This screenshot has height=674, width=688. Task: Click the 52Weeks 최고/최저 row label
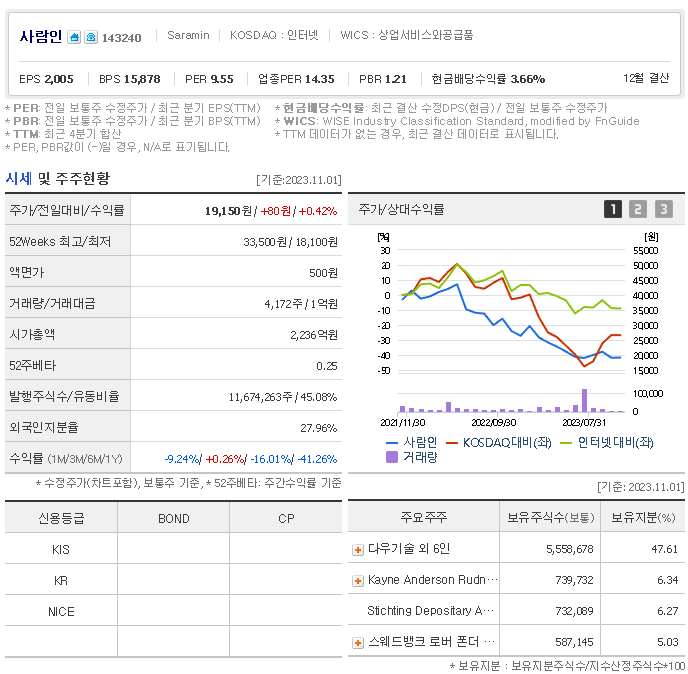(x=60, y=241)
